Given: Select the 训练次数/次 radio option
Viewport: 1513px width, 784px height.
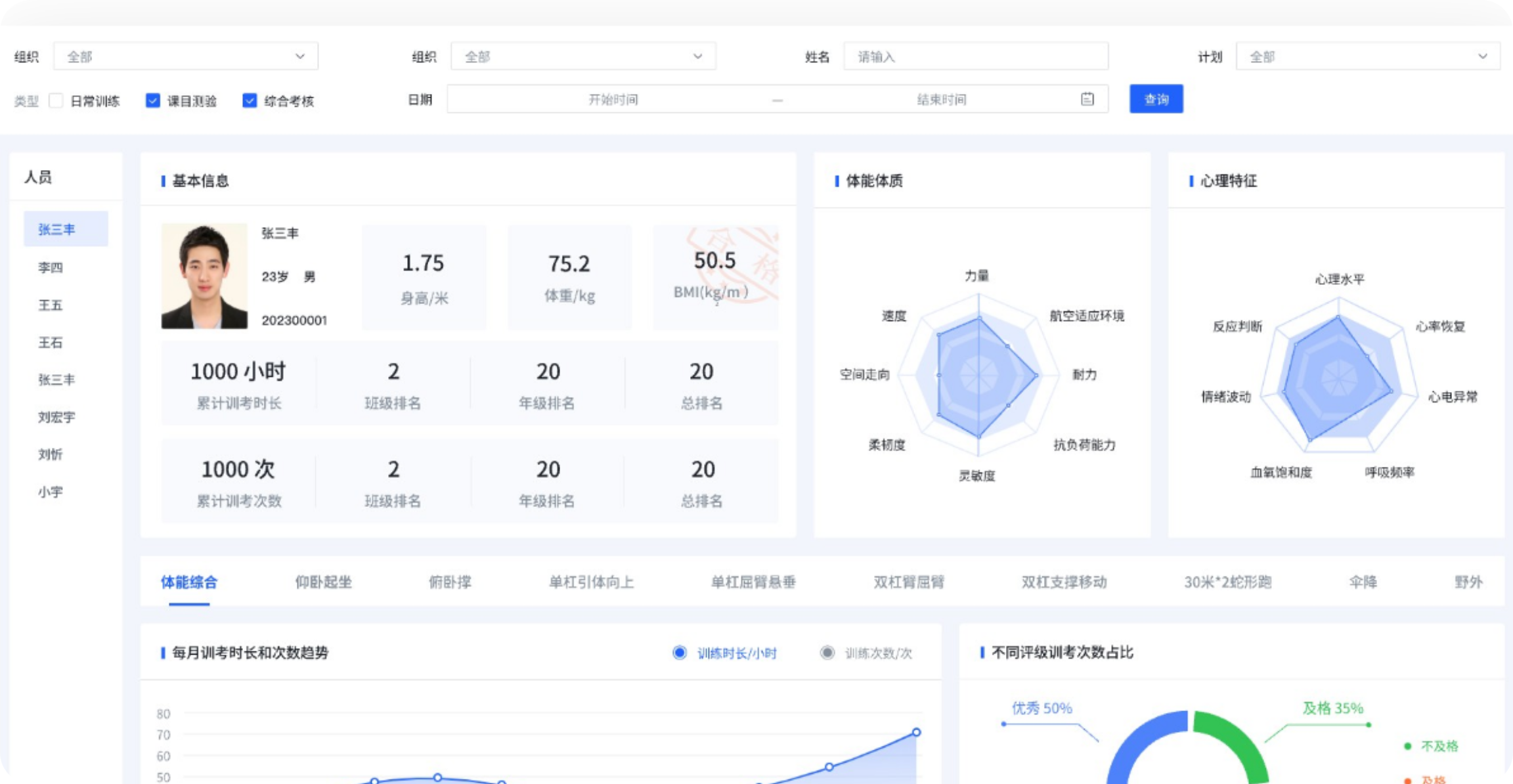Looking at the screenshot, I should pyautogui.click(x=827, y=653).
